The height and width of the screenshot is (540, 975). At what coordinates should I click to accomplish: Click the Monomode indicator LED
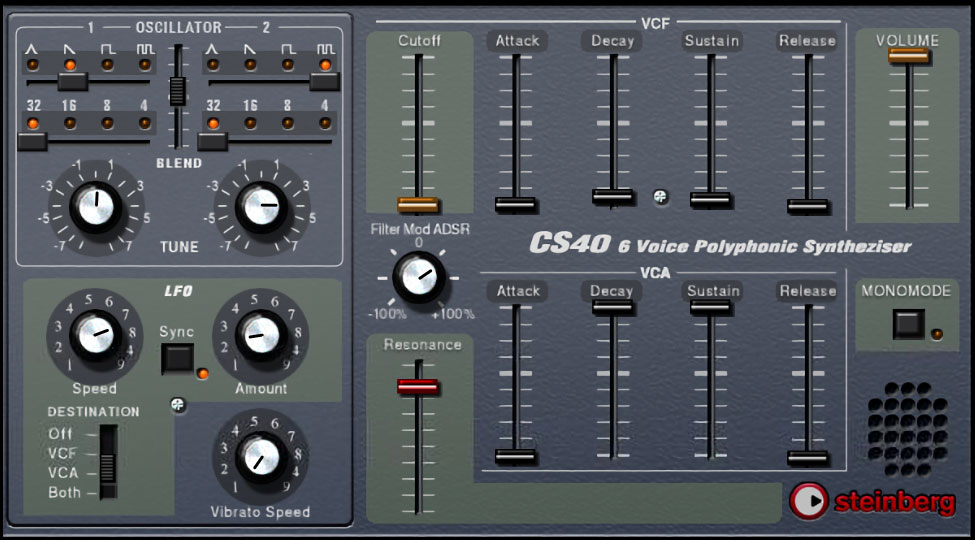[x=936, y=334]
